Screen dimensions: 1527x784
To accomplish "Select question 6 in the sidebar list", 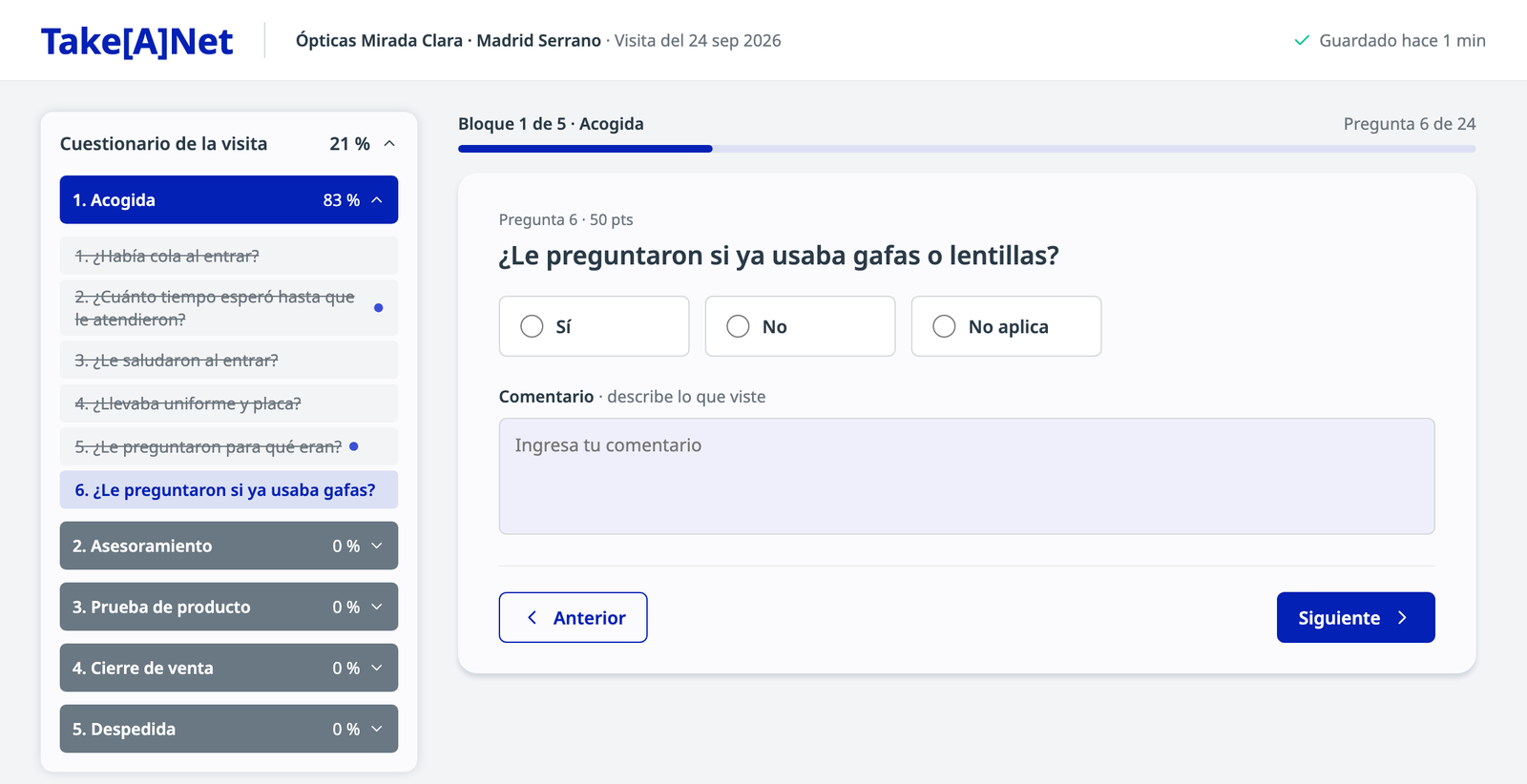I will coord(229,489).
